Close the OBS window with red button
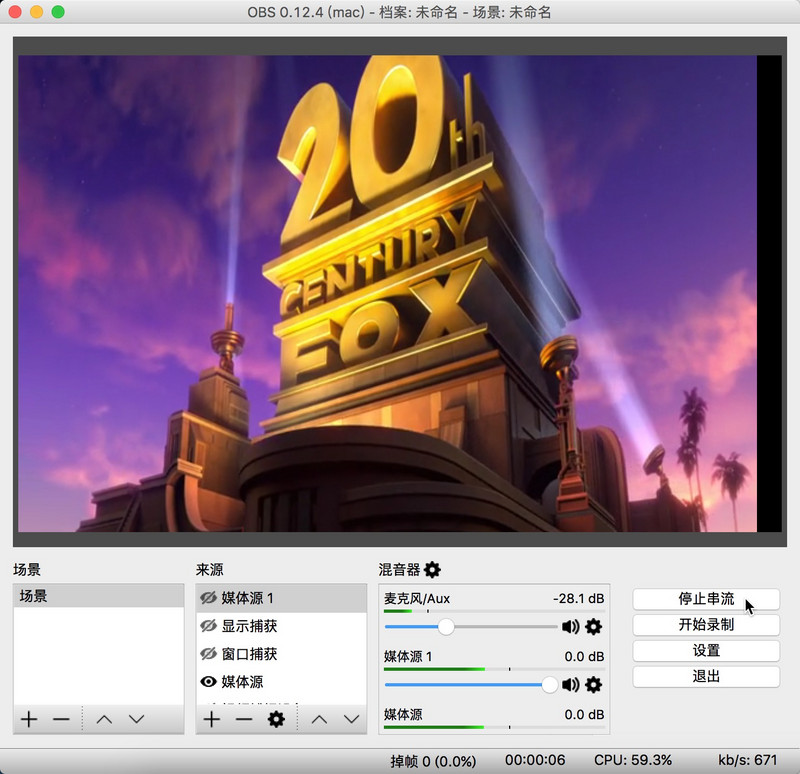The width and height of the screenshot is (800, 774). [x=15, y=12]
